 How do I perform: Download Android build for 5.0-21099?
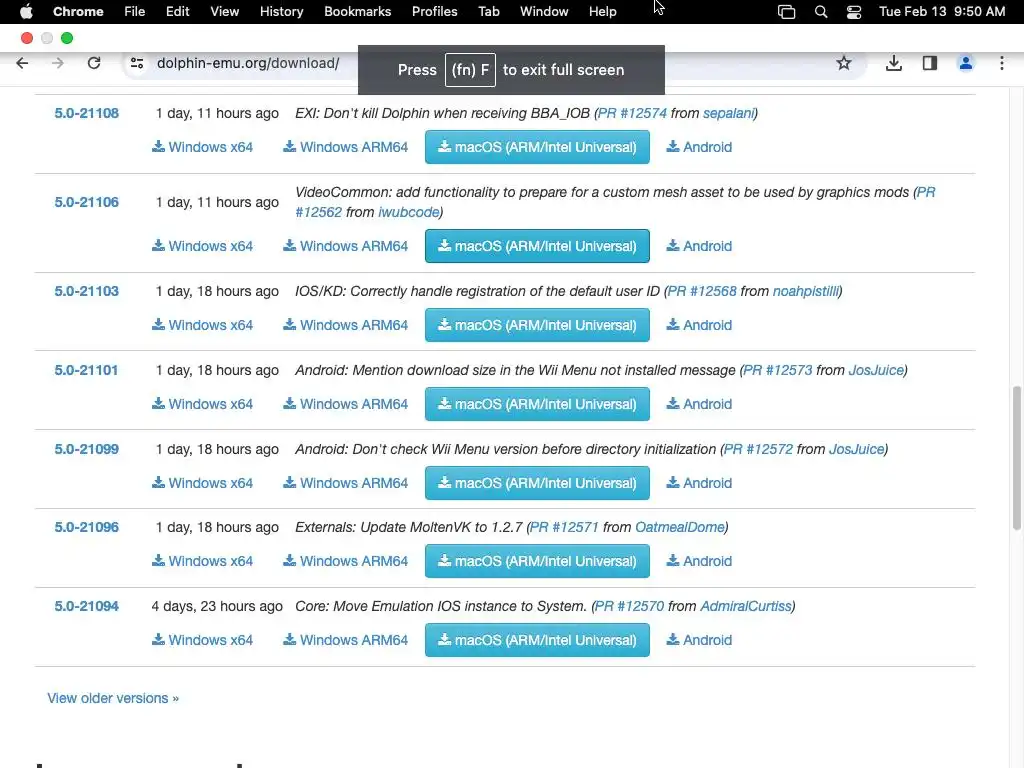(699, 483)
